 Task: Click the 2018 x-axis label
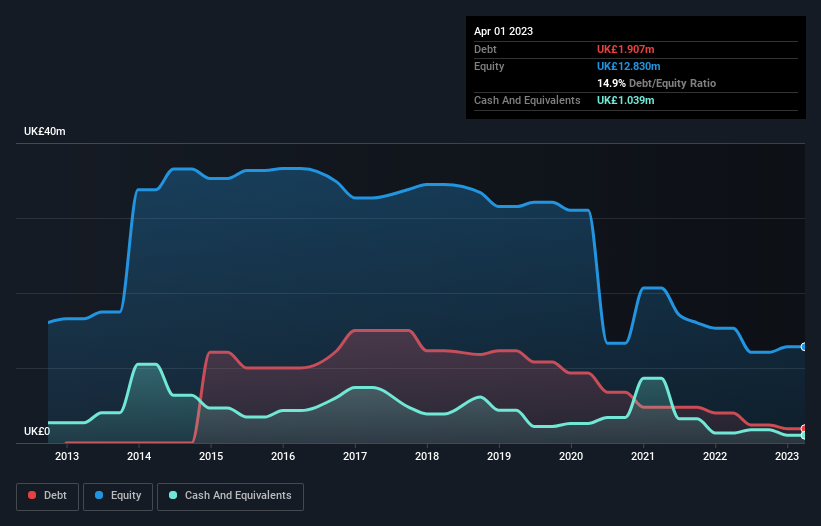(427, 456)
